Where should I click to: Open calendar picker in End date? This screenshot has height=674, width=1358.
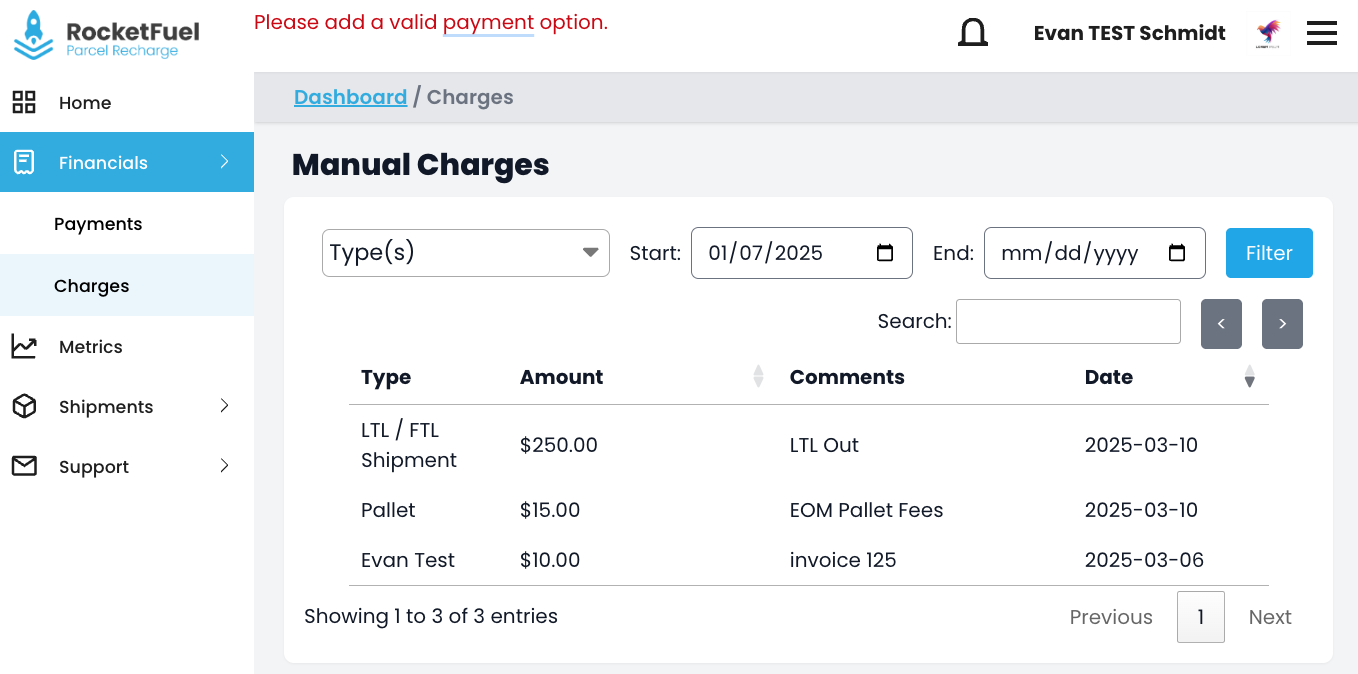[1177, 253]
